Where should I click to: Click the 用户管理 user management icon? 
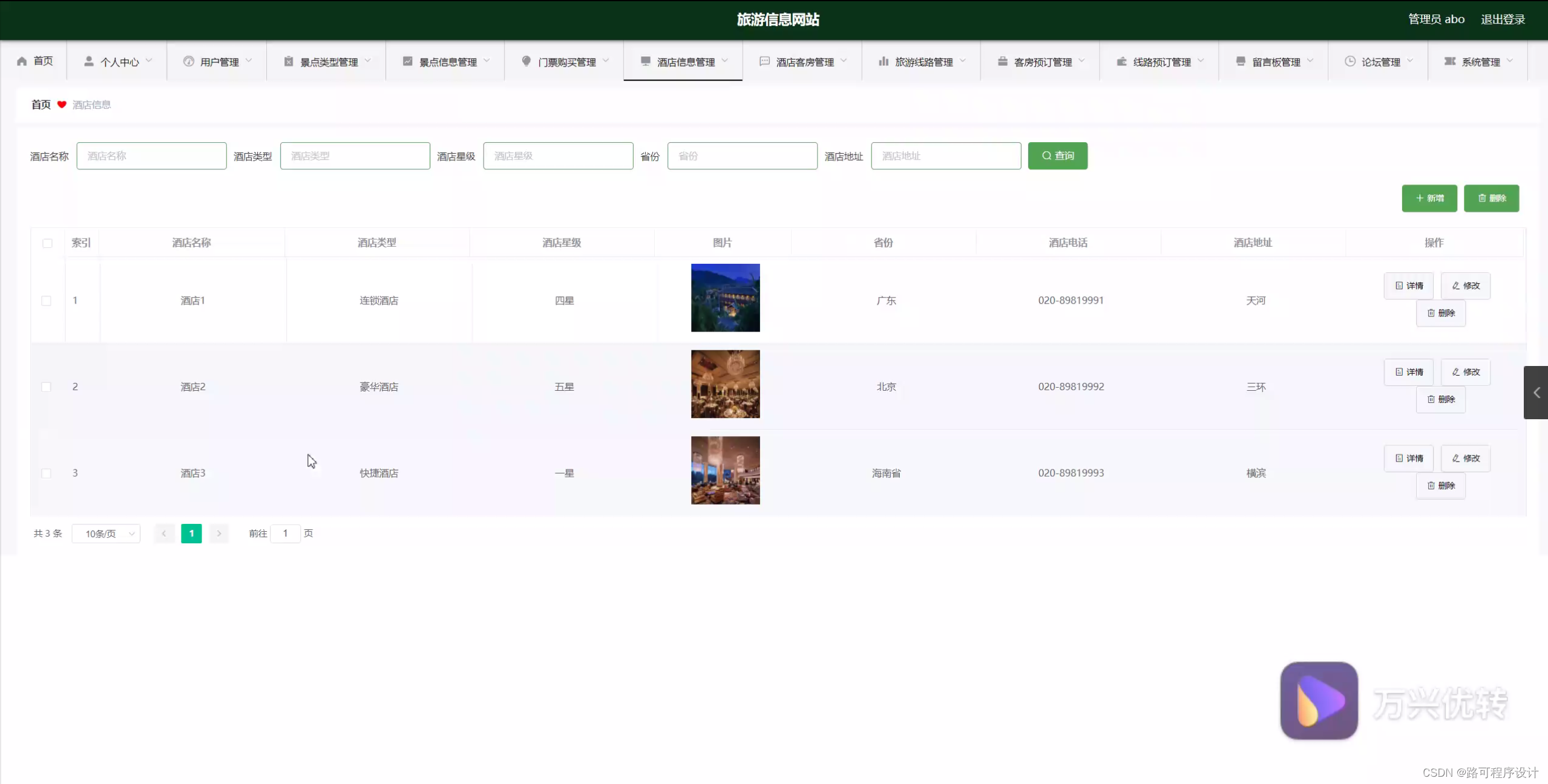tap(188, 60)
